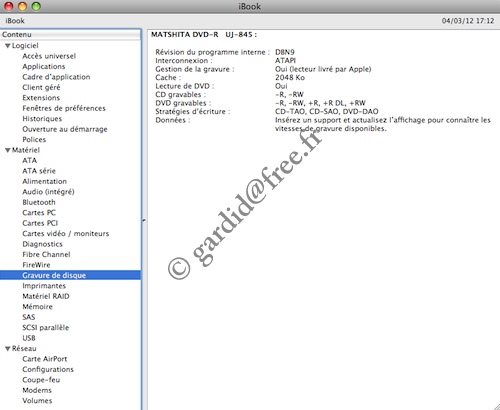Click the Oui (lecteur livré par Apple) value
The width and height of the screenshot is (500, 410).
pos(323,69)
